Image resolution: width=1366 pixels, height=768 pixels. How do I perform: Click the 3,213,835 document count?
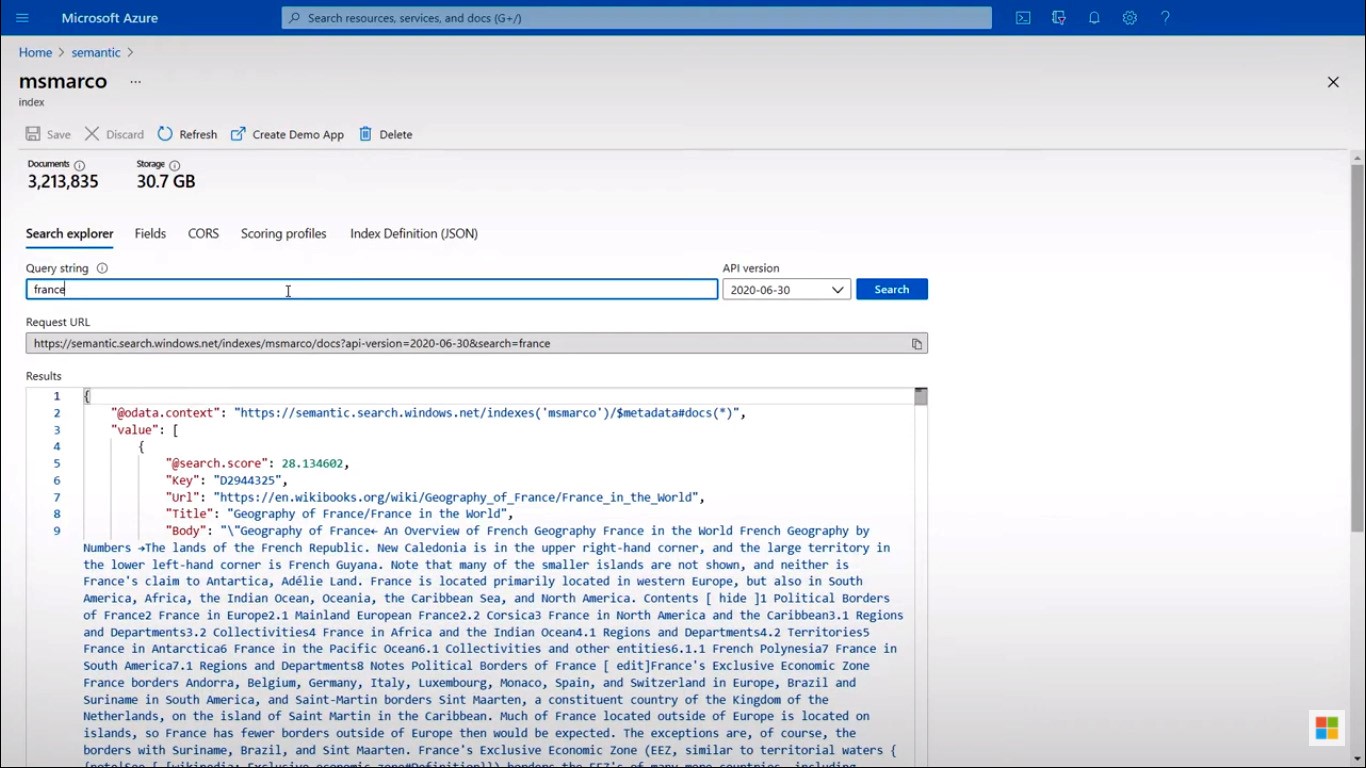63,182
